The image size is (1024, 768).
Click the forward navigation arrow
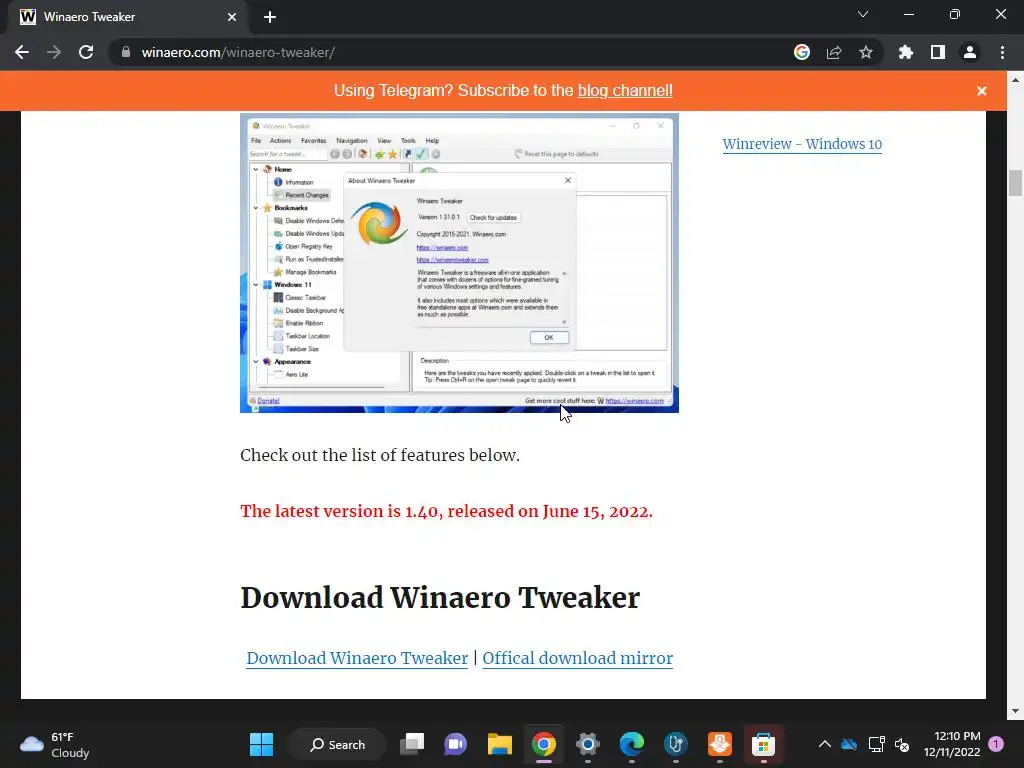[54, 52]
